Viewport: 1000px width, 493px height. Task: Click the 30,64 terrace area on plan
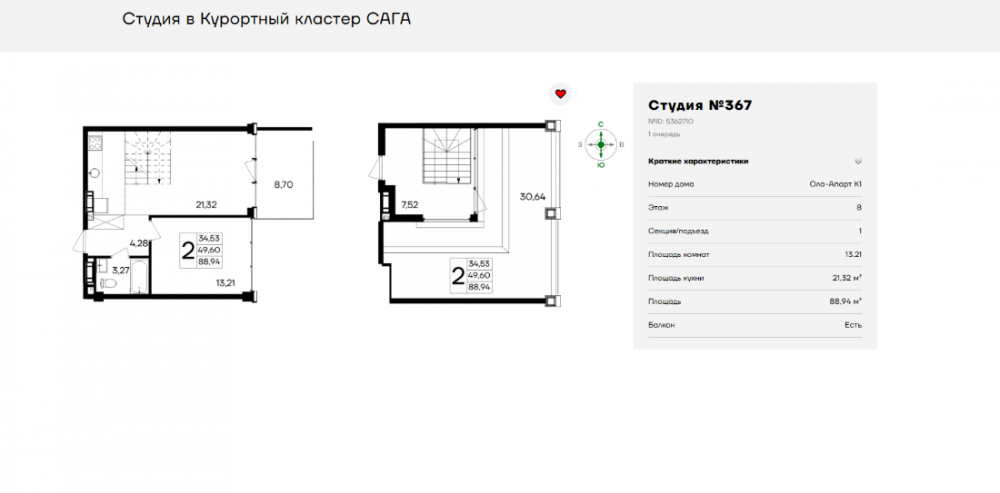pyautogui.click(x=531, y=196)
